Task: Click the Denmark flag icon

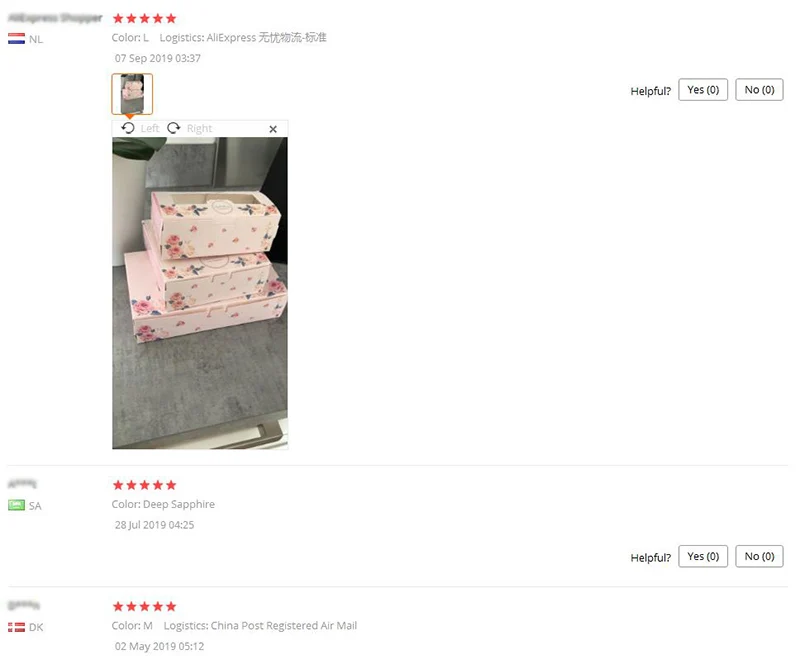Action: [x=16, y=627]
